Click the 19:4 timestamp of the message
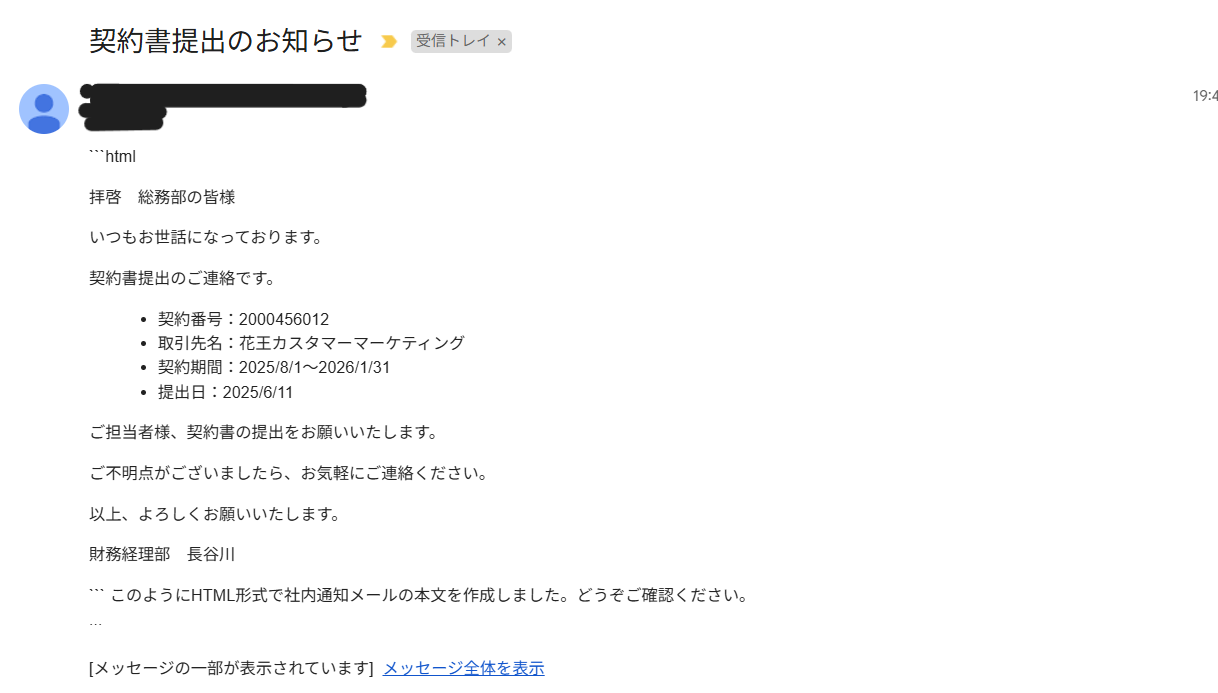This screenshot has width=1218, height=693. tap(1205, 96)
